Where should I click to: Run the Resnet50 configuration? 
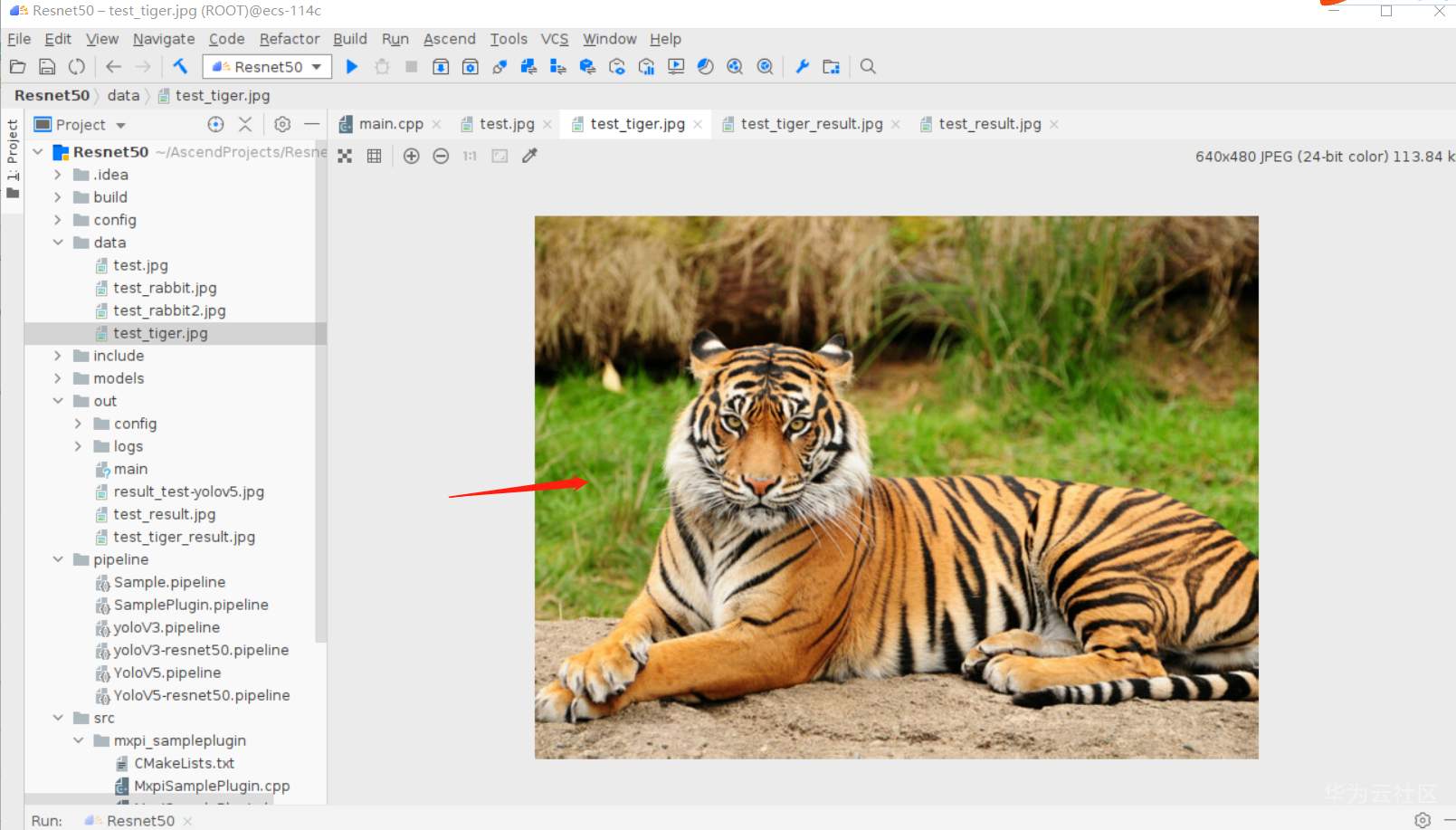click(x=352, y=66)
